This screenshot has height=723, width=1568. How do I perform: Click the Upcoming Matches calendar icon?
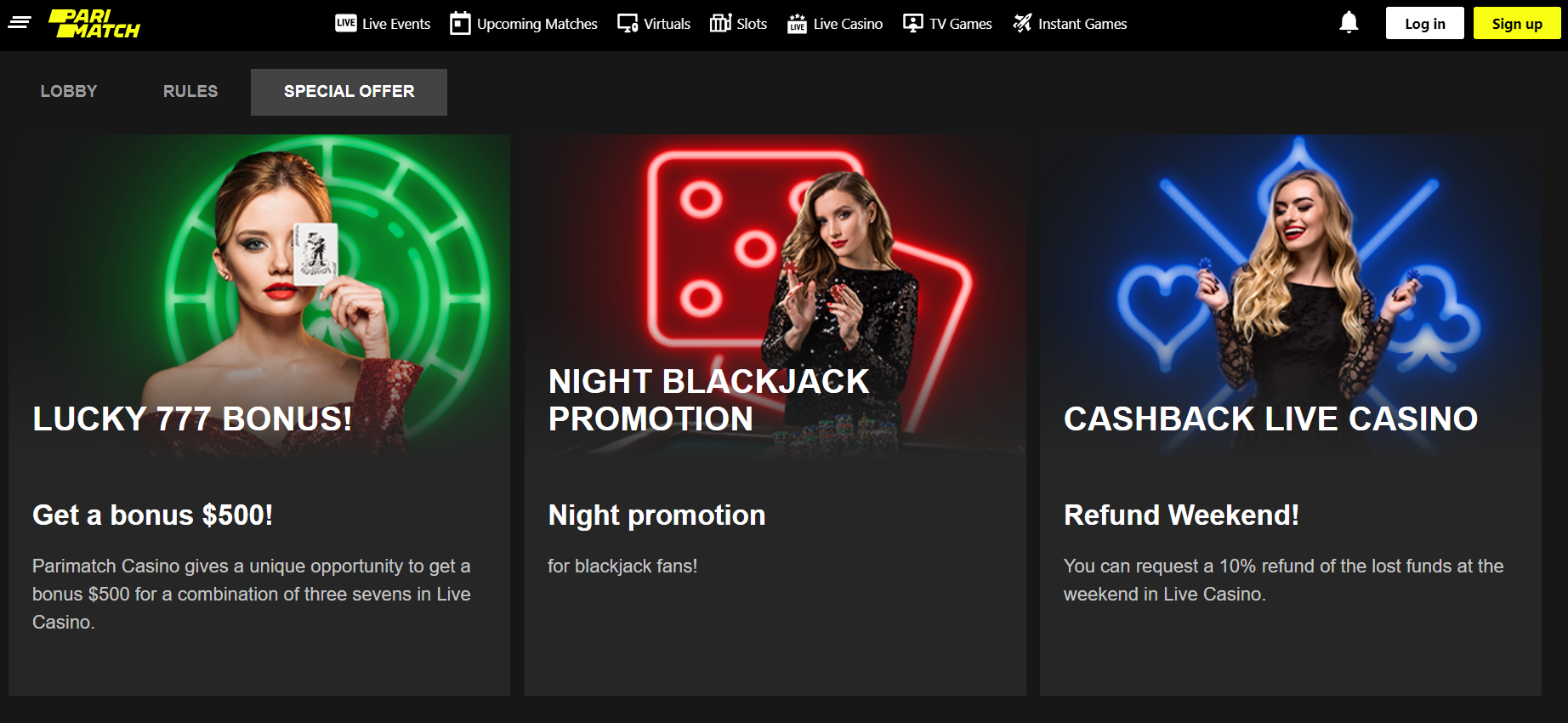[x=460, y=23]
